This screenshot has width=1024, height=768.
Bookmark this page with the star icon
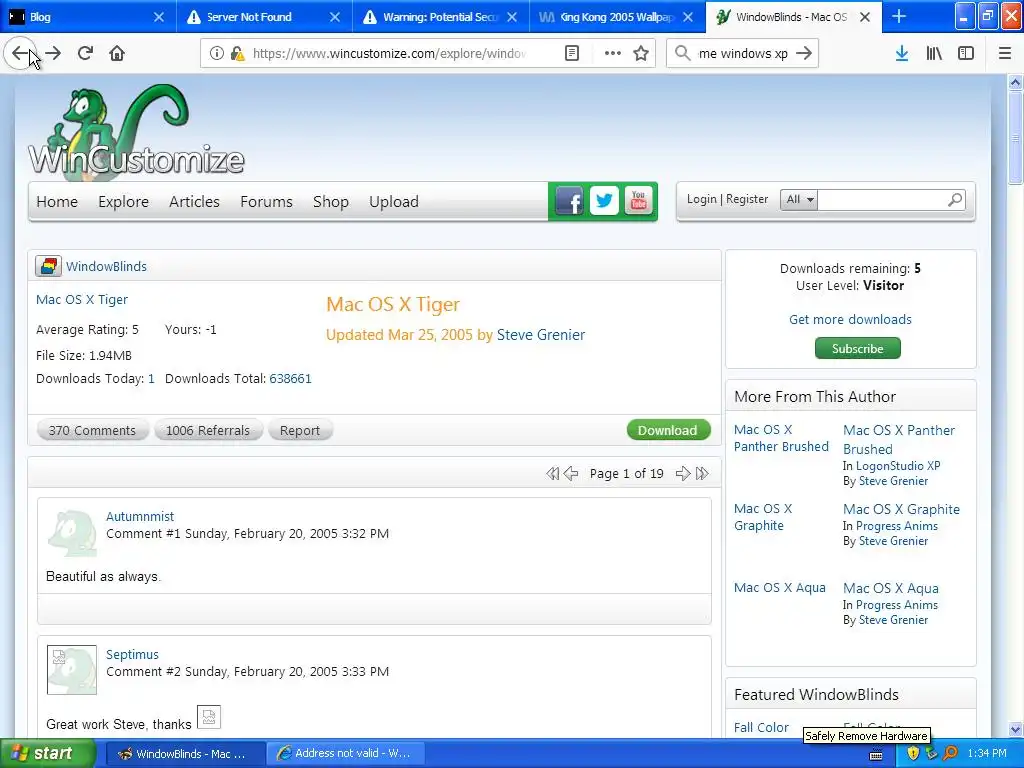point(641,53)
